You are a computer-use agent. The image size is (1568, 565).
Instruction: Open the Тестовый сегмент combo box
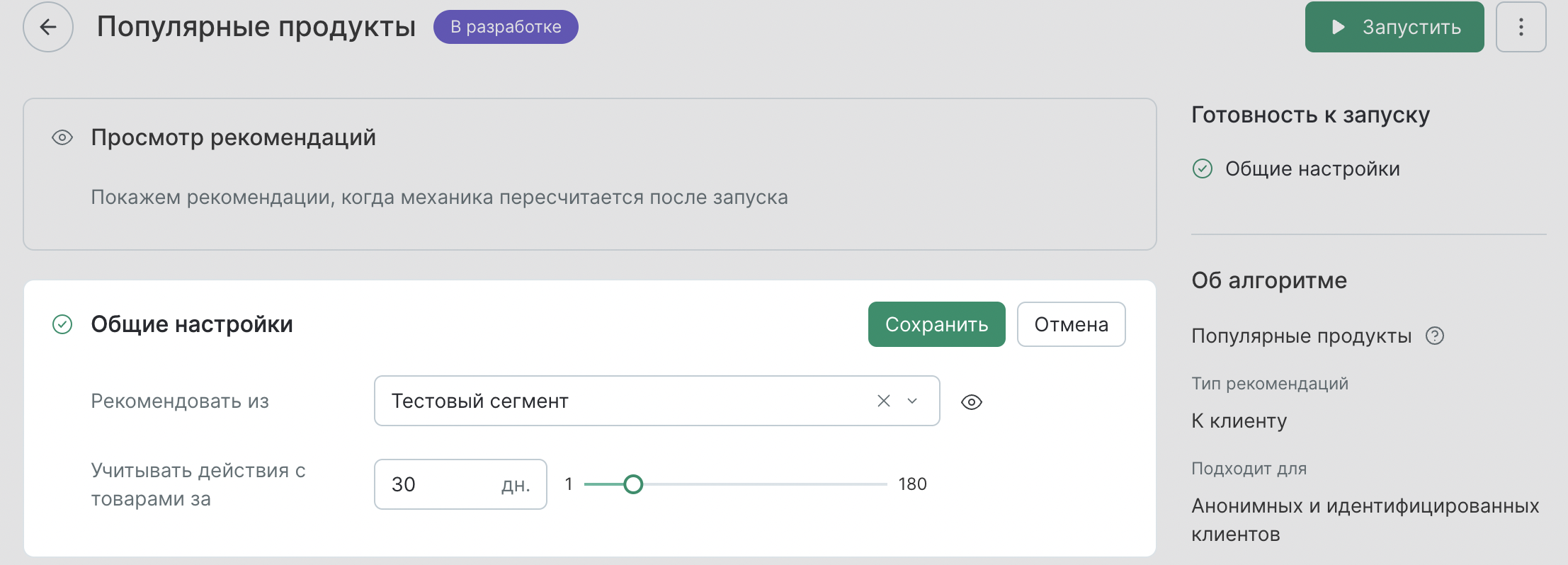[657, 401]
